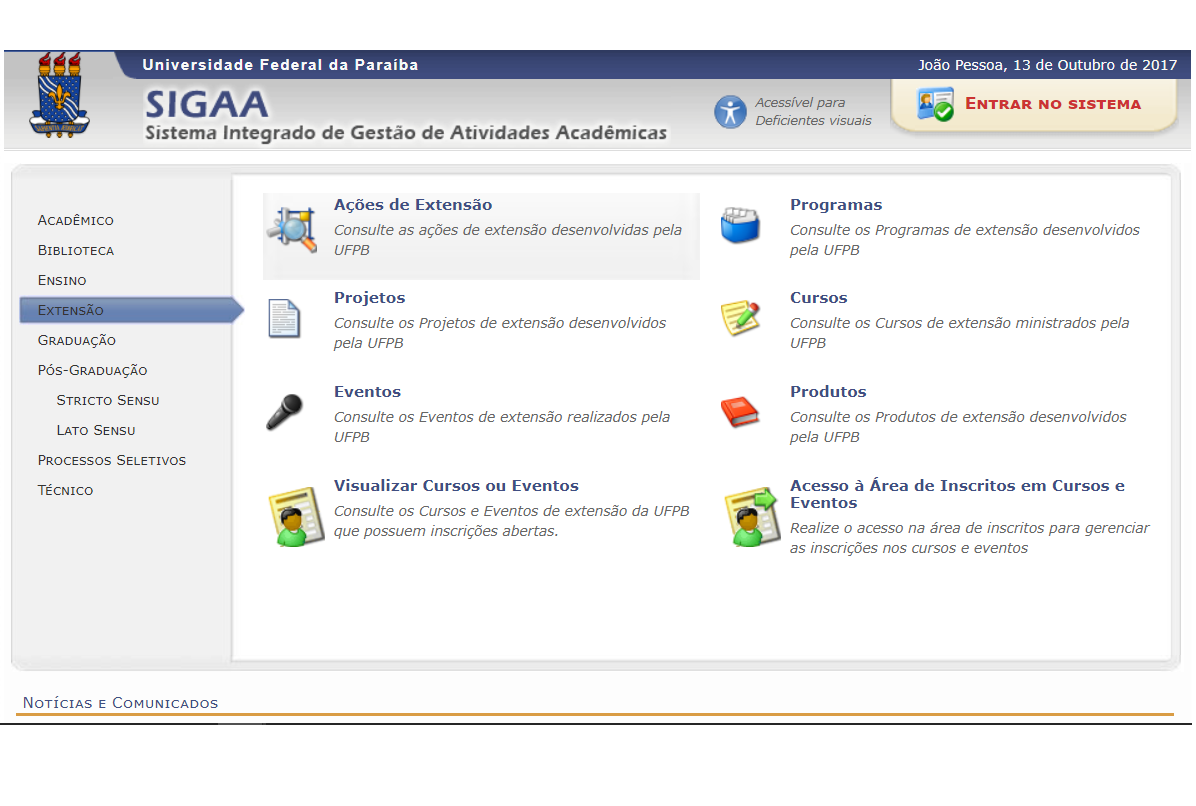Screen dimensions: 1196x806
Task: Click the Projetos document icon
Action: (x=285, y=318)
